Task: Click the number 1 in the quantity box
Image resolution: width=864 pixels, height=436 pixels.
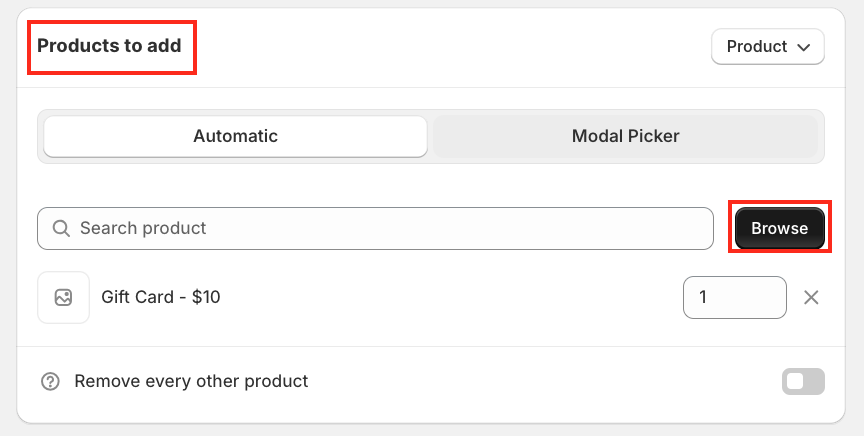Action: pyautogui.click(x=703, y=298)
